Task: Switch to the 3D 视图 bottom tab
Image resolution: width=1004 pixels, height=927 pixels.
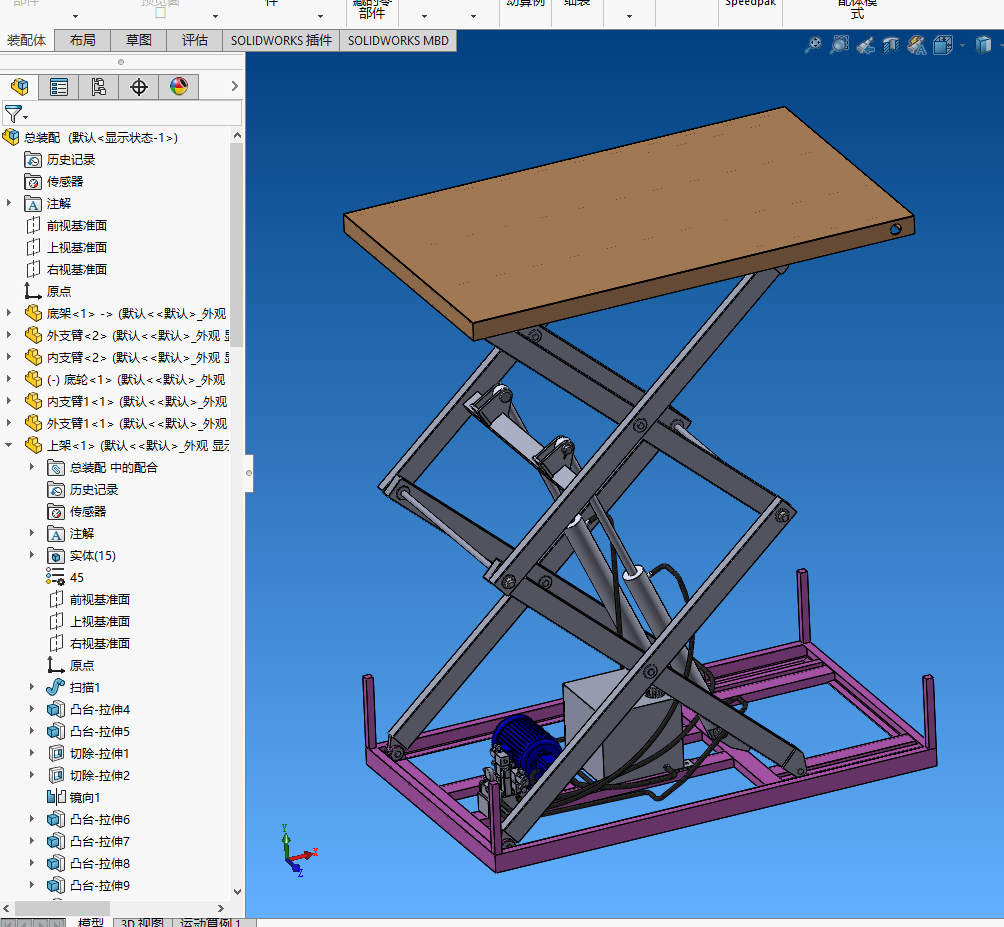Action: pyautogui.click(x=142, y=922)
